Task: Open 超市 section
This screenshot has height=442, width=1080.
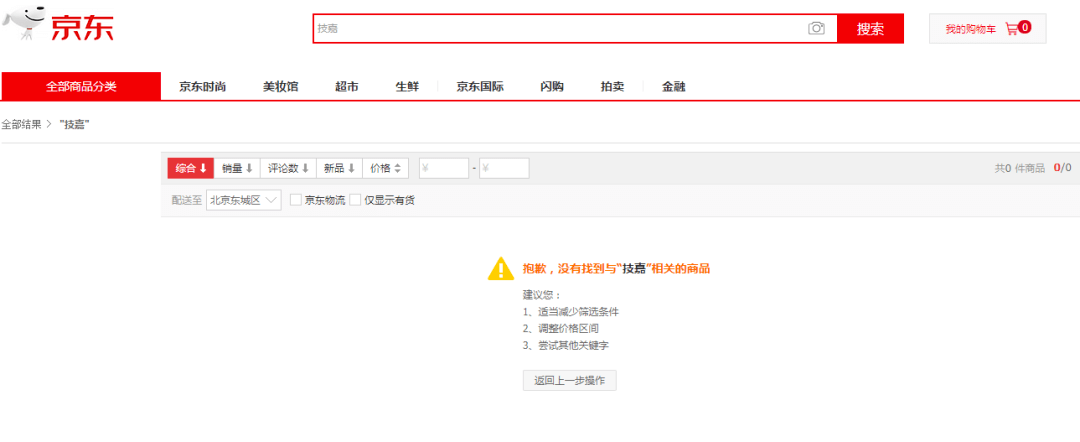Action: point(346,87)
